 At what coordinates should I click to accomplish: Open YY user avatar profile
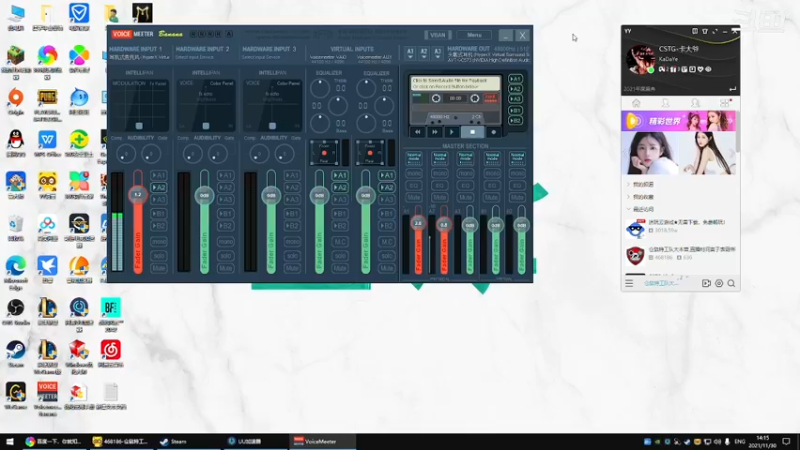(x=640, y=60)
